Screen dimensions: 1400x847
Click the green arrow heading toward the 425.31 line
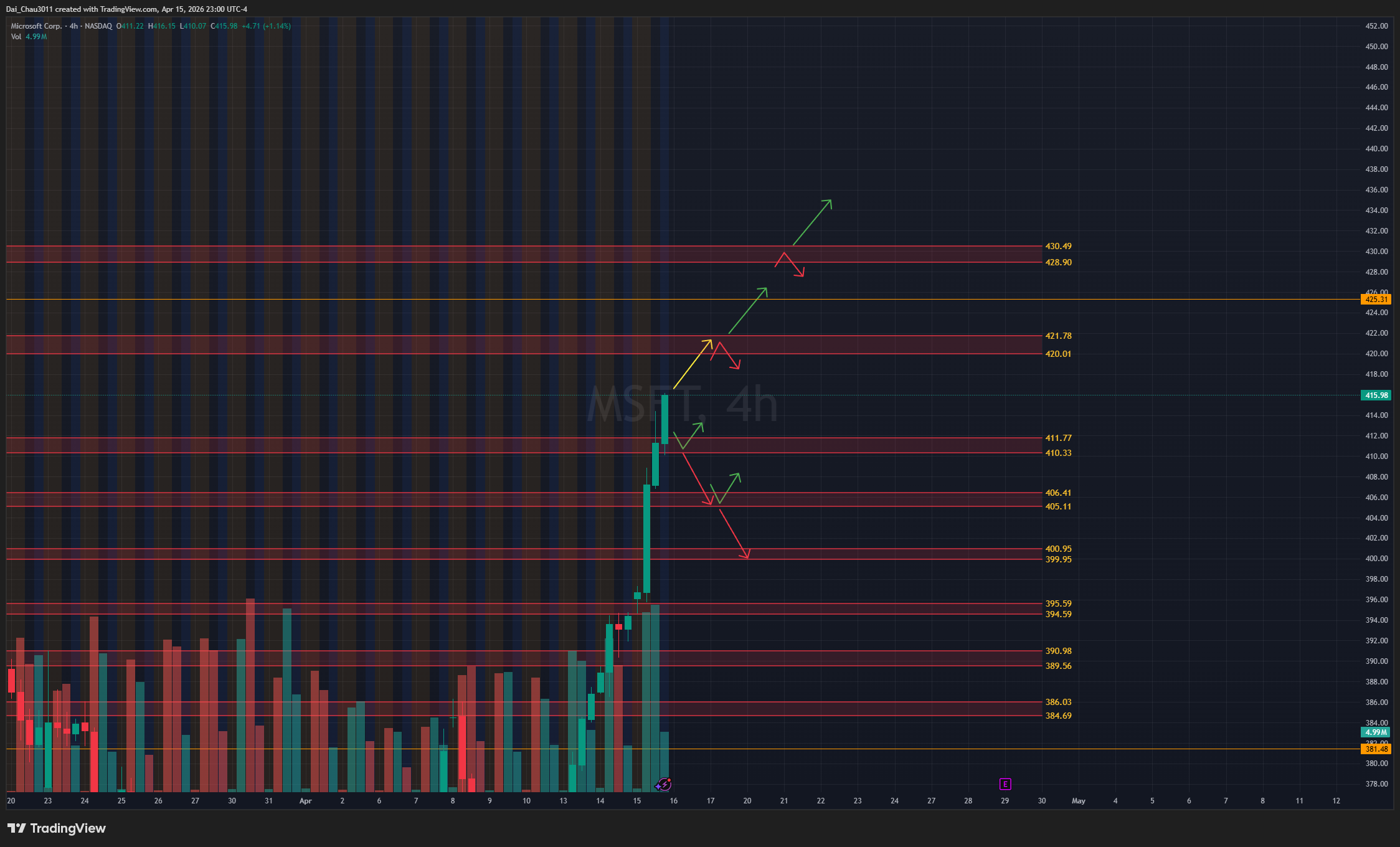748,310
